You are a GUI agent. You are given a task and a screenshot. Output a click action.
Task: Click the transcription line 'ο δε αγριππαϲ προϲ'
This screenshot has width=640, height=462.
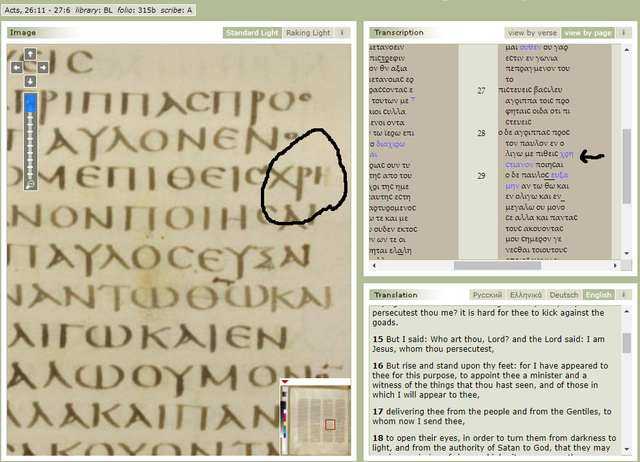[x=534, y=132]
